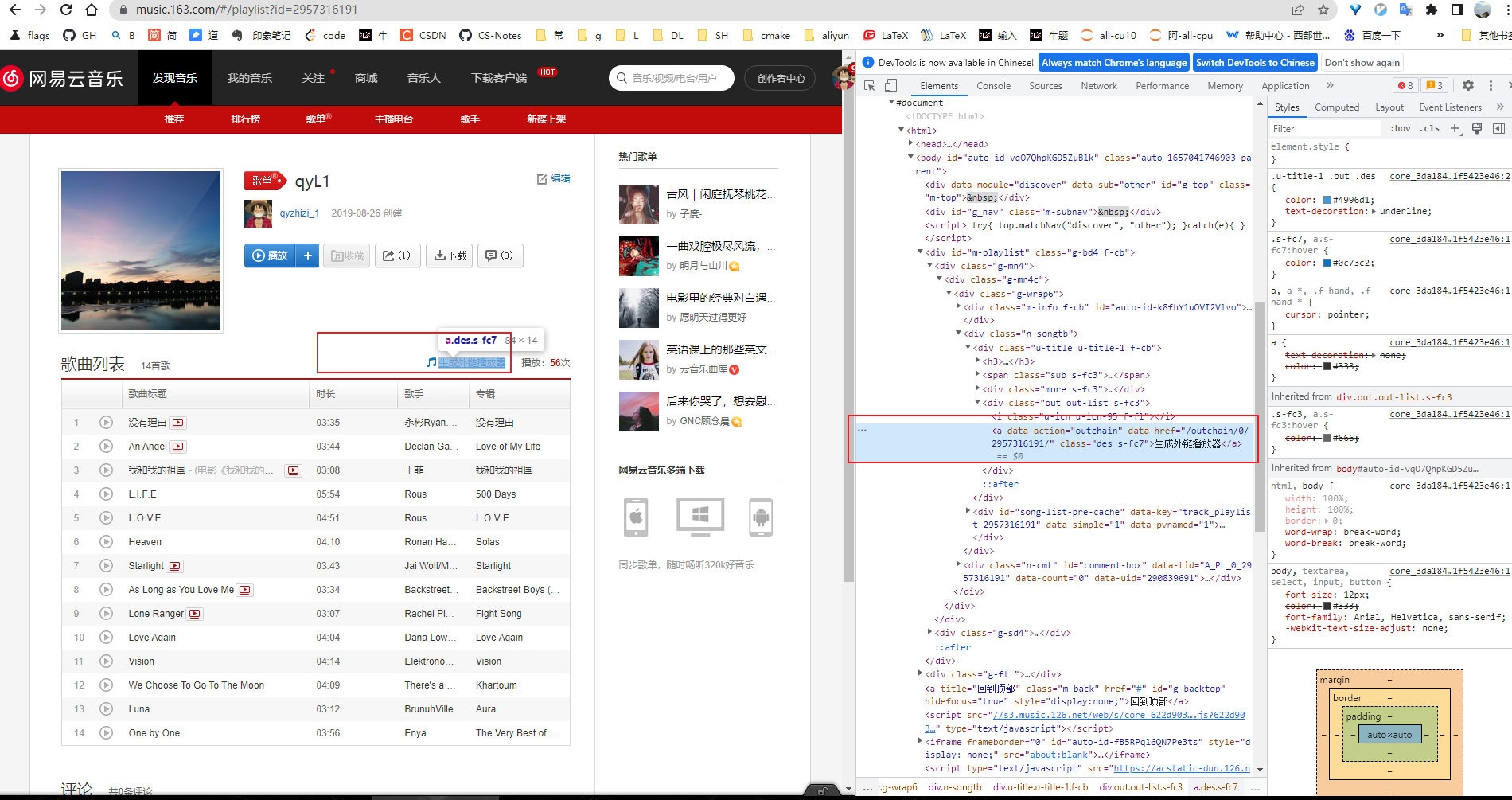Select the 排行榜 sub-navigation item

tap(246, 119)
